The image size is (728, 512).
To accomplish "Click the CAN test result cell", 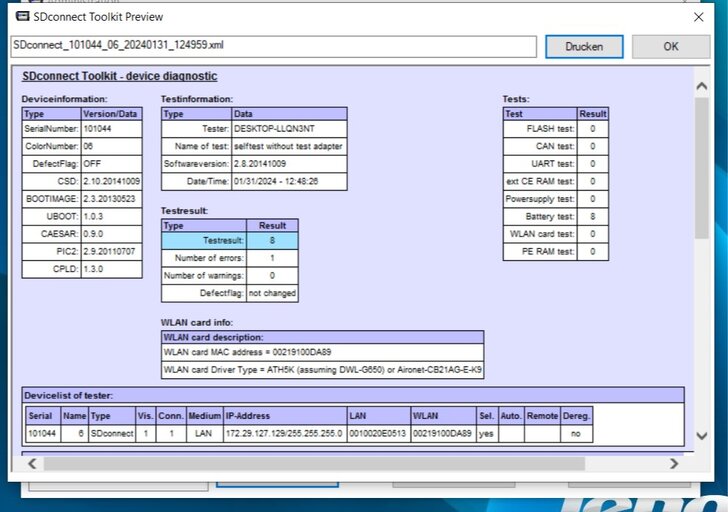I will click(x=592, y=146).
